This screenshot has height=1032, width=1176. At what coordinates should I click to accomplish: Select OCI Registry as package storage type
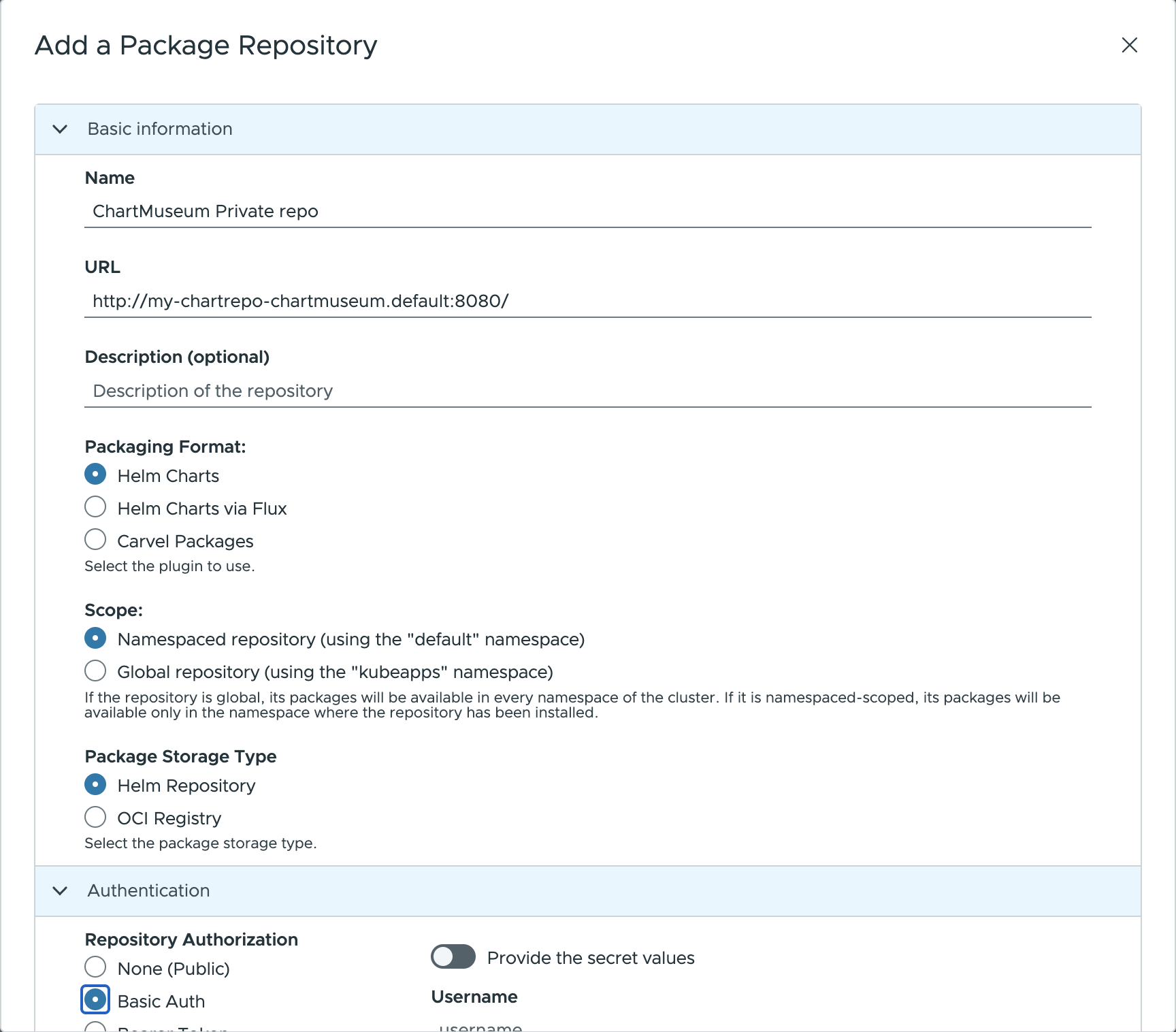pyautogui.click(x=95, y=817)
